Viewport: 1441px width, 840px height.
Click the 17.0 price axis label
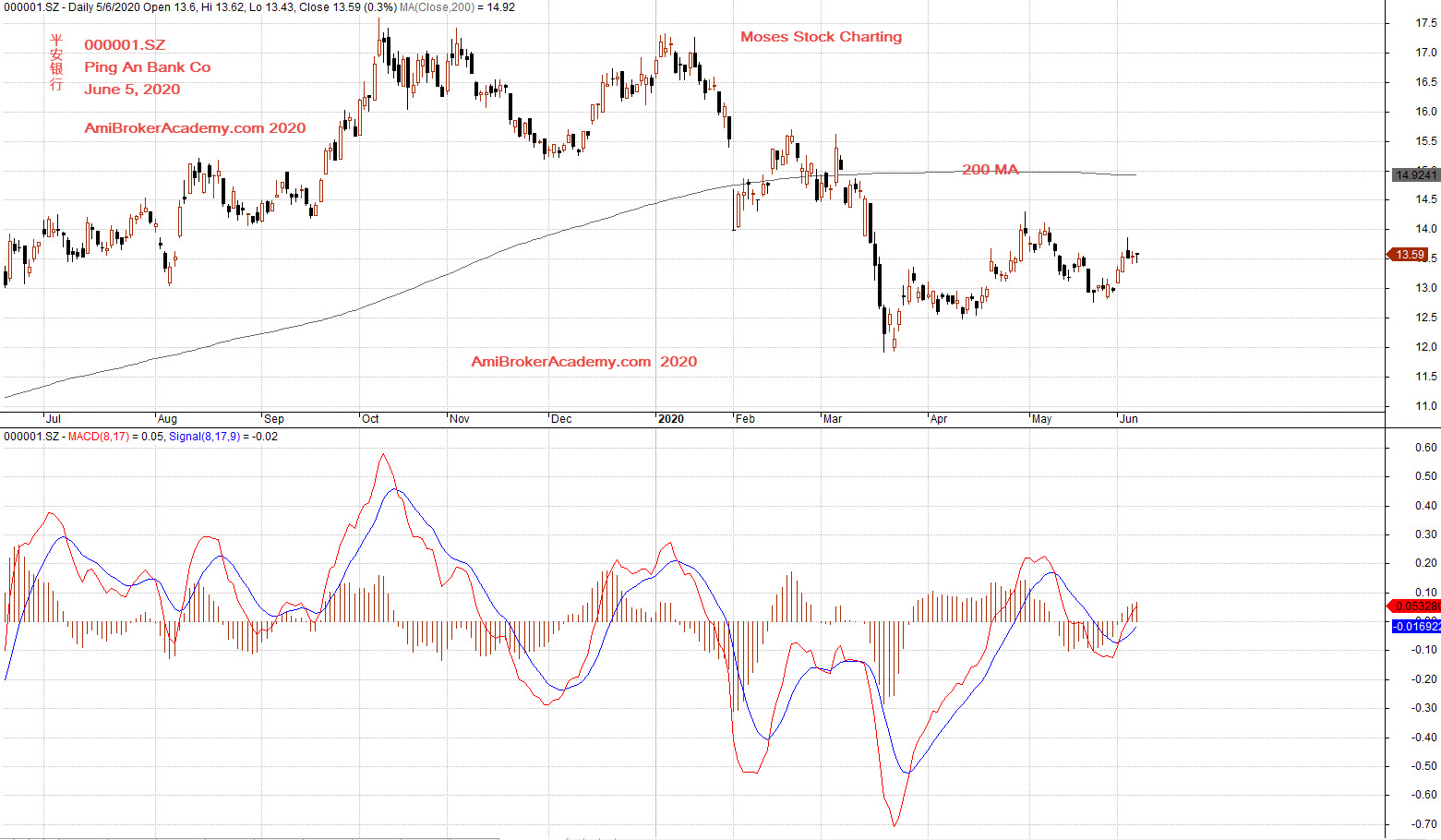pyautogui.click(x=1426, y=54)
